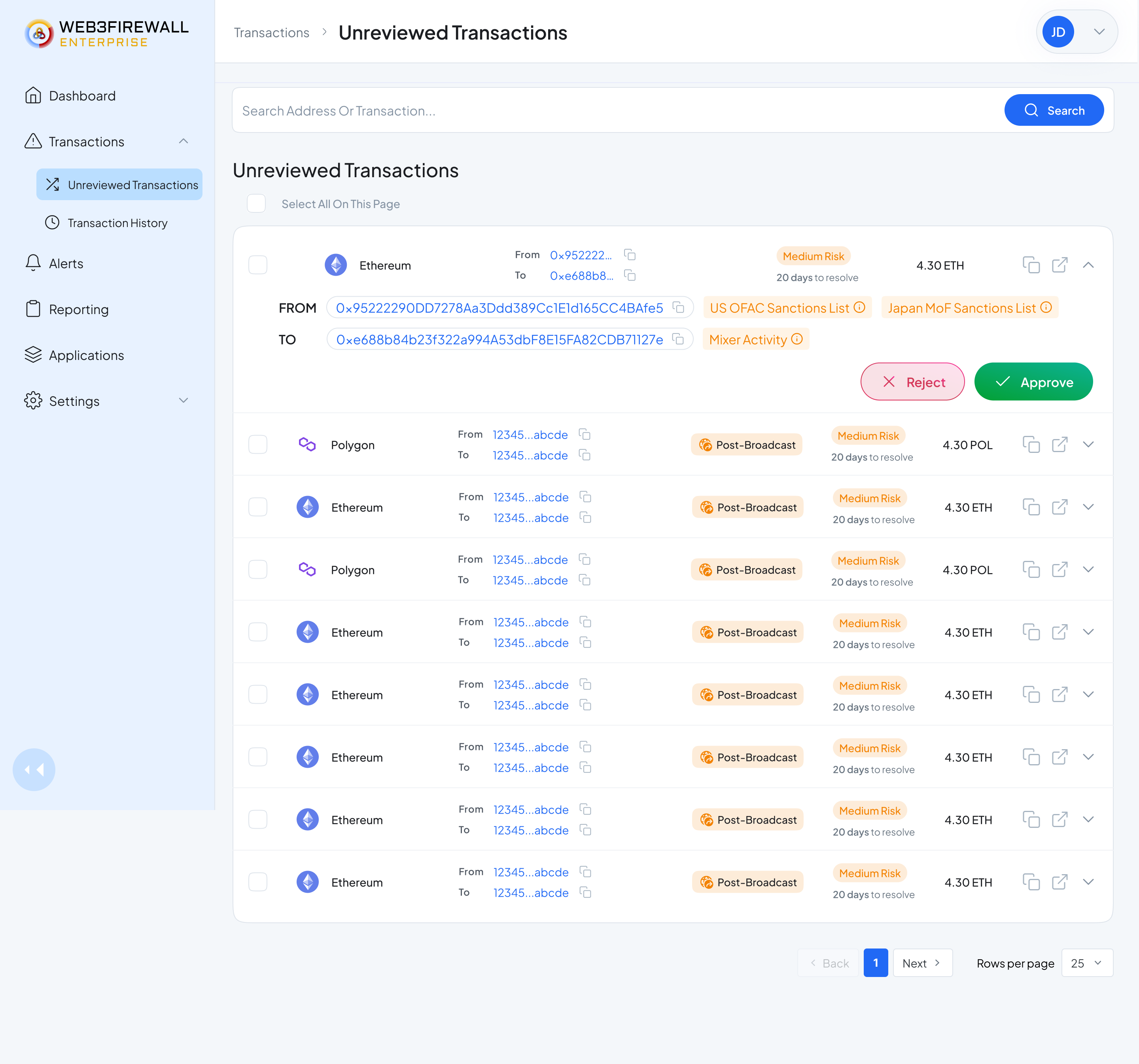Expand the last Ethereum row details

[x=1088, y=882]
